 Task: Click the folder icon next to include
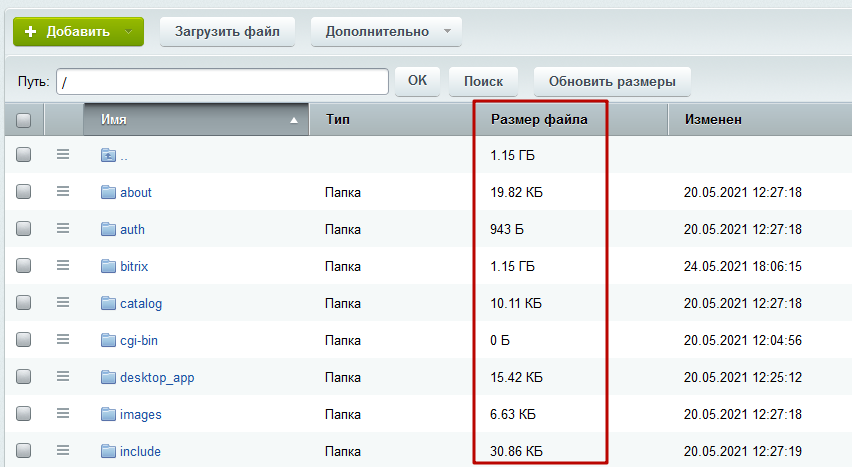pyautogui.click(x=109, y=451)
